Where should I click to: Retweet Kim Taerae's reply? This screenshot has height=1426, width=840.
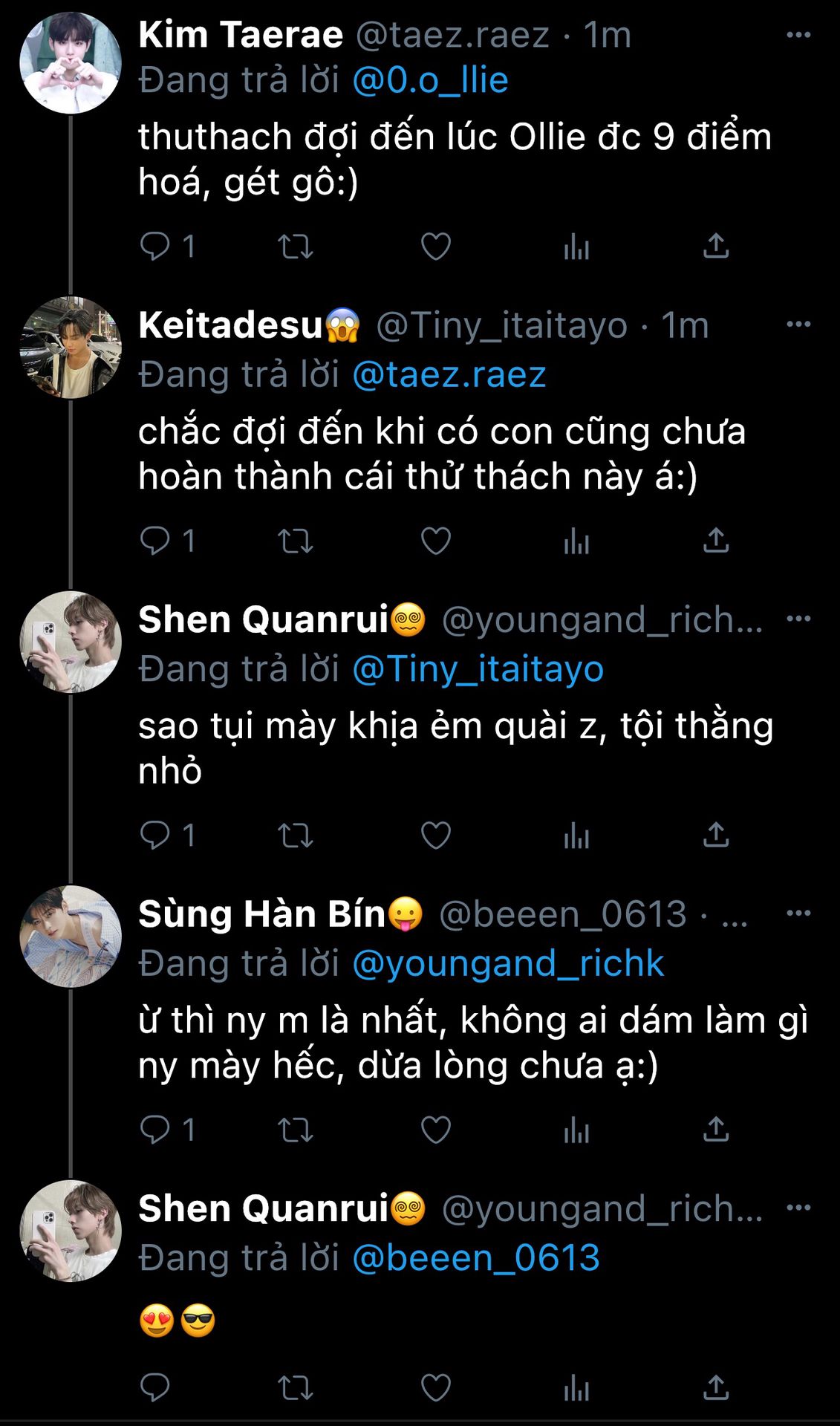point(295,247)
